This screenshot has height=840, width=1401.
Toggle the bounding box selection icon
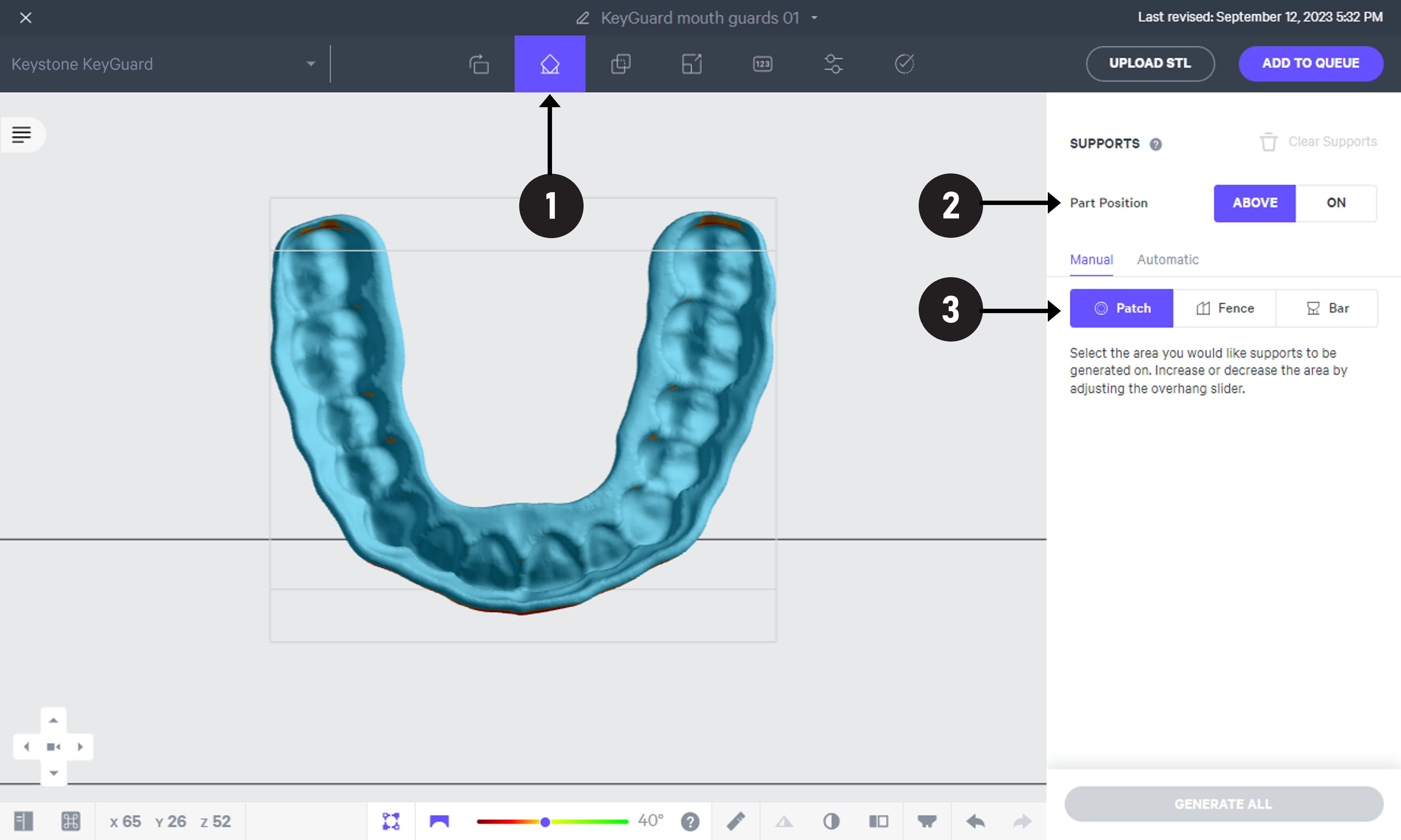(x=391, y=821)
